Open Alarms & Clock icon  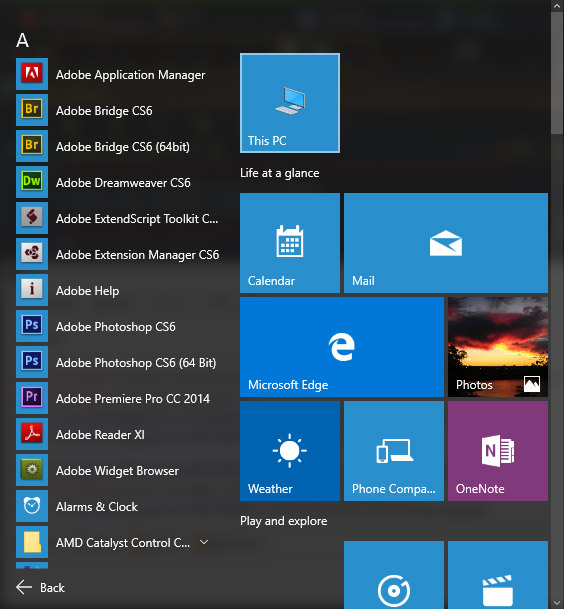click(32, 506)
